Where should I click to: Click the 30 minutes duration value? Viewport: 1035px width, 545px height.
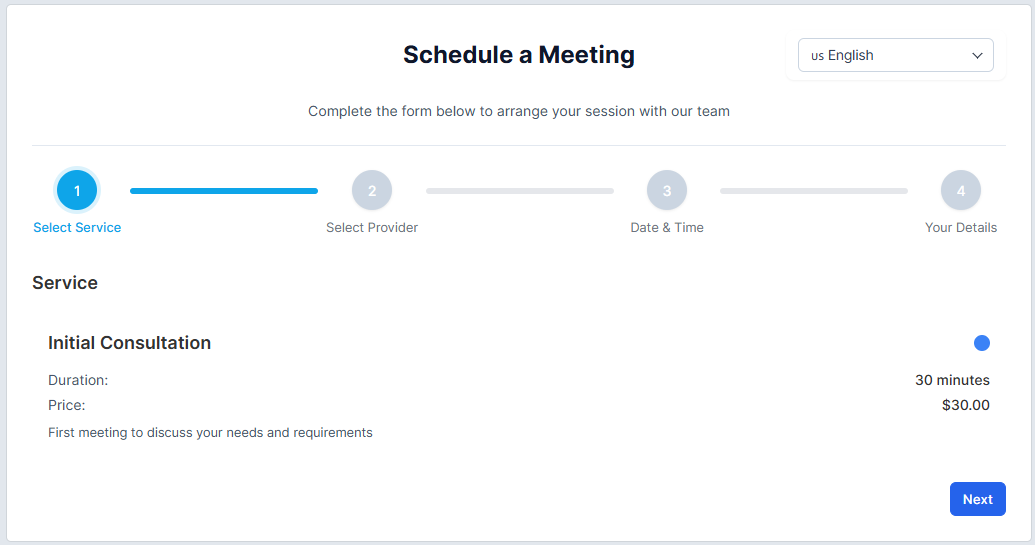[x=952, y=380]
